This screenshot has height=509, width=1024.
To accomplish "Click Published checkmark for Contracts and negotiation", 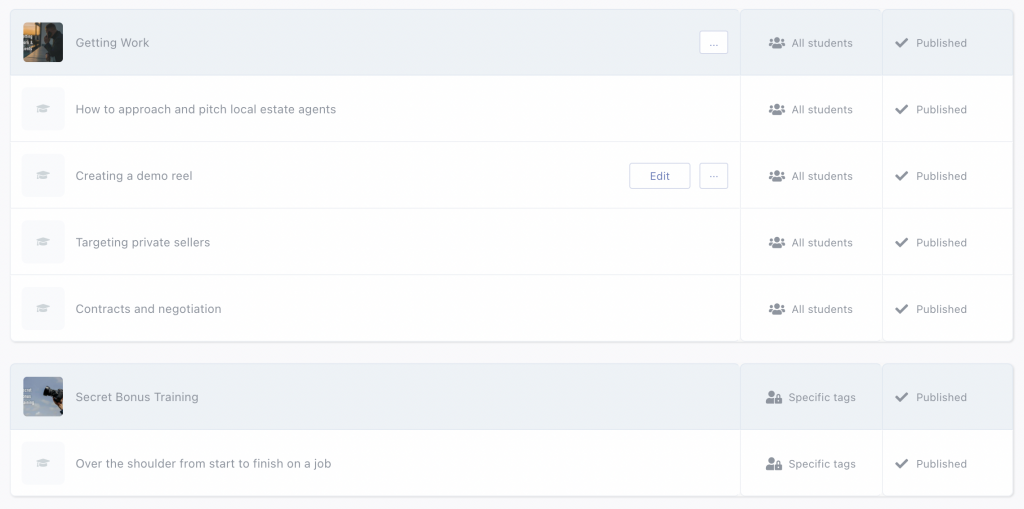I will coord(902,309).
